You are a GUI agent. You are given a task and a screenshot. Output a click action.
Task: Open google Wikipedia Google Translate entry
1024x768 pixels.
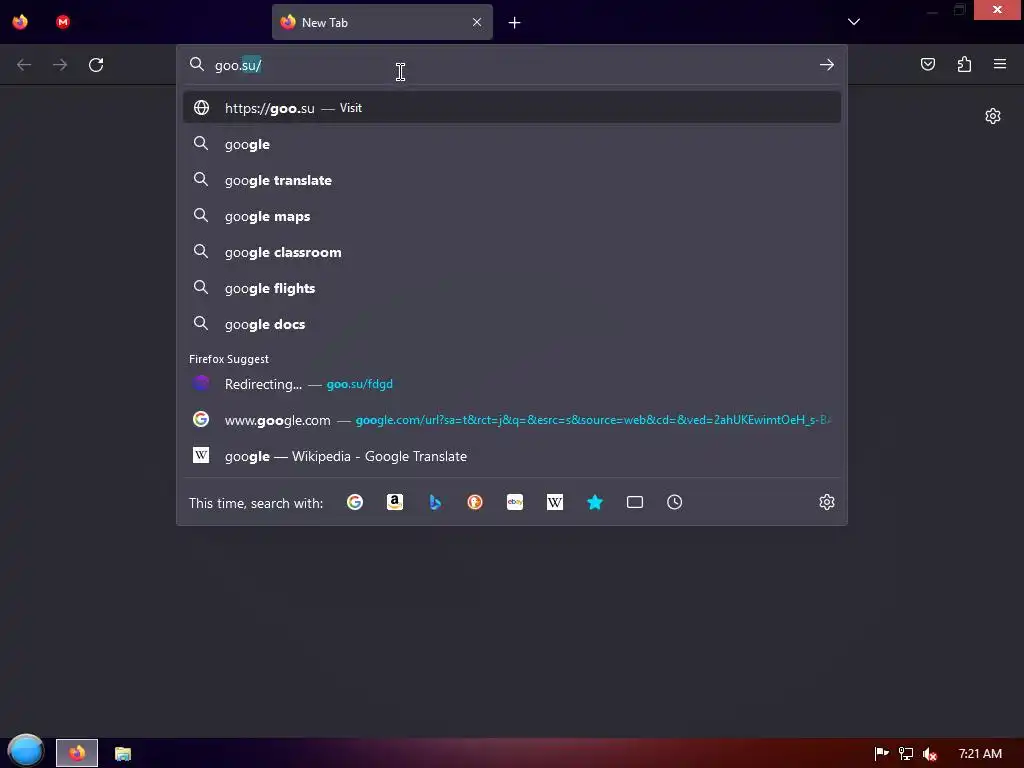tap(512, 456)
